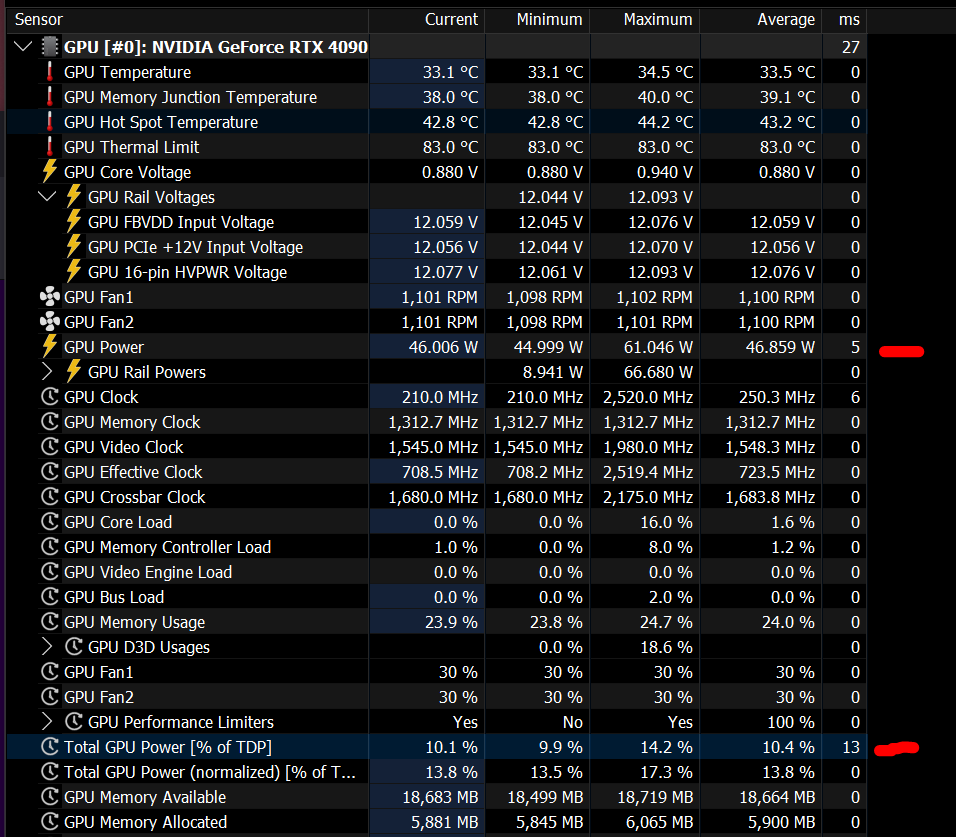The height and width of the screenshot is (837, 956).
Task: Select the GPU Temperature sensor row
Action: coord(437,72)
